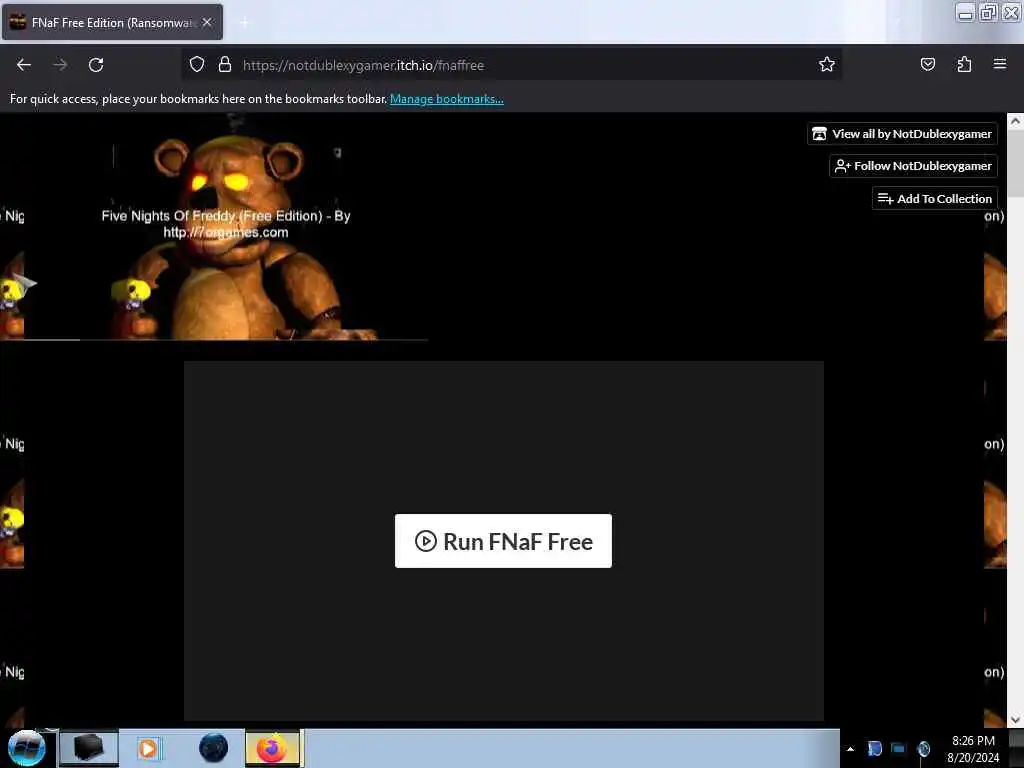Start the game with Run FNaF Free
This screenshot has height=768, width=1024.
(x=504, y=541)
